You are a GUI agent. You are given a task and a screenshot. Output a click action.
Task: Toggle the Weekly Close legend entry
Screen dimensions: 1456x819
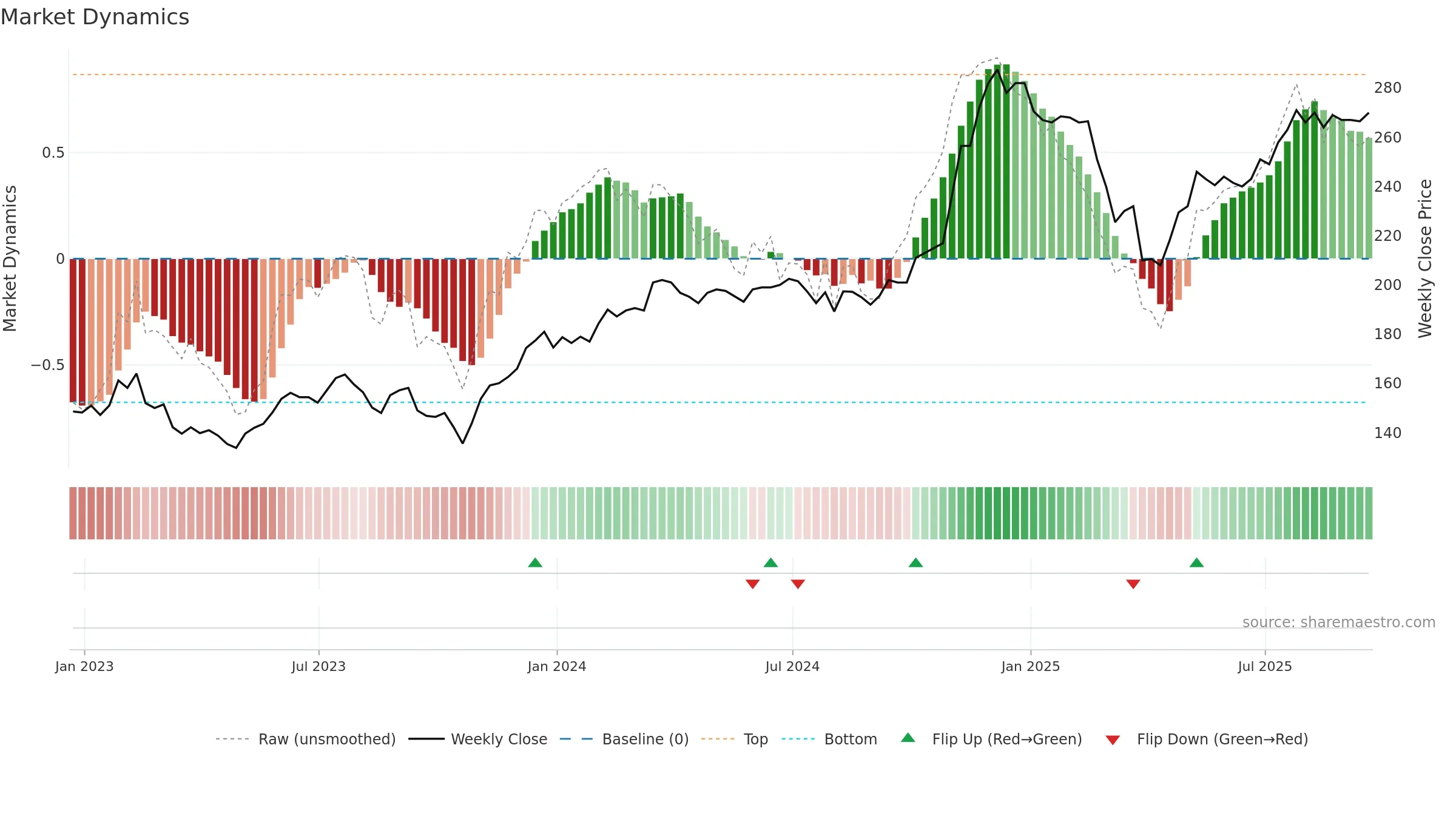(x=477, y=739)
